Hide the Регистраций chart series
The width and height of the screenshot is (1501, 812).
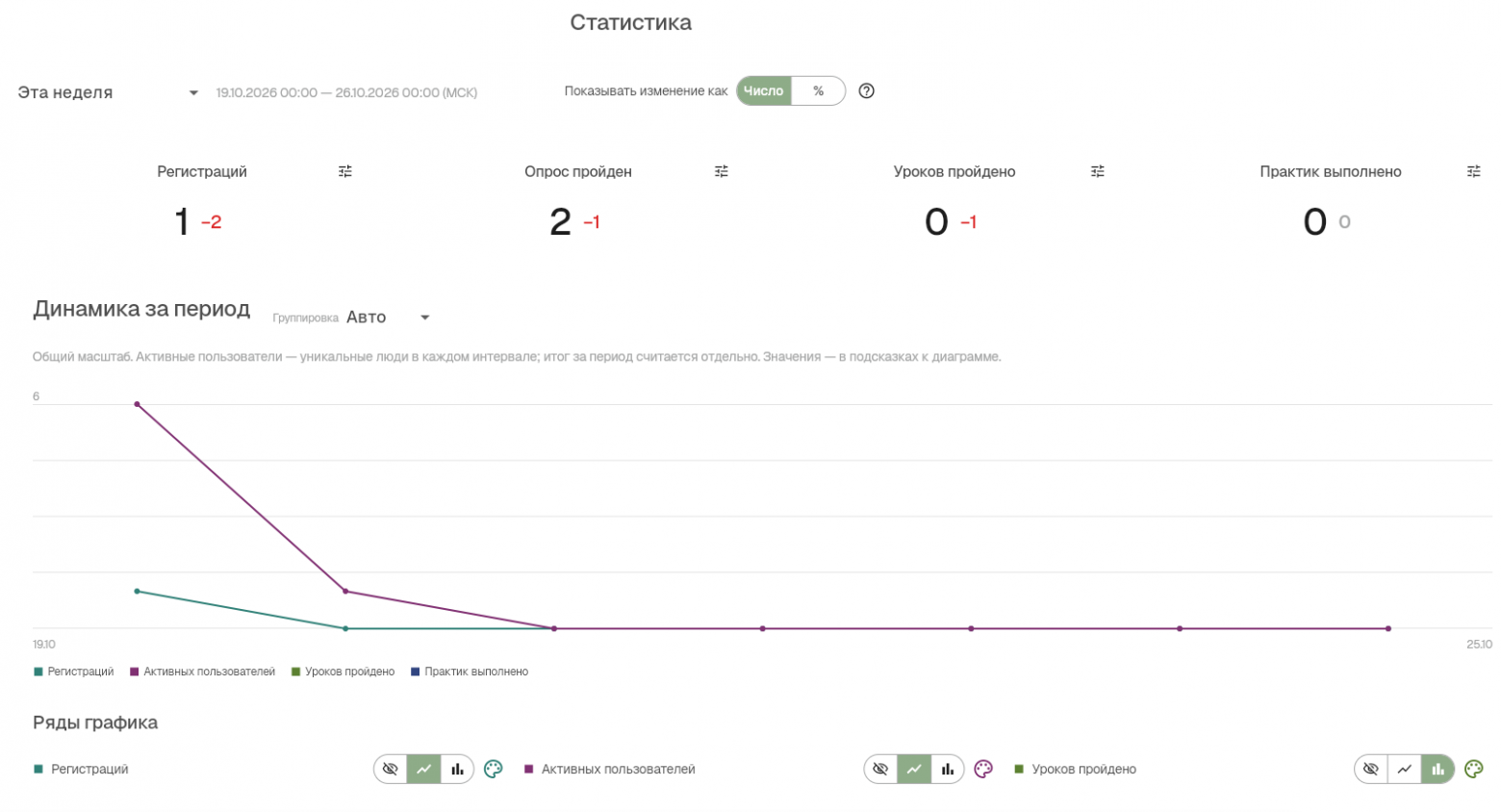(x=391, y=770)
